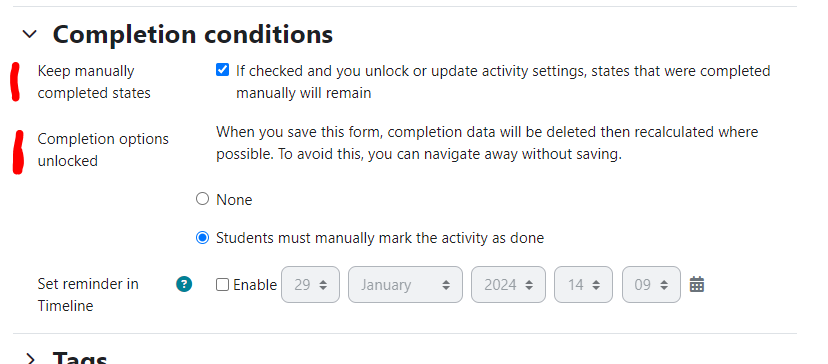Click the help icon beside Set reminder in Timeline
This screenshot has height=364, width=828.
184,284
